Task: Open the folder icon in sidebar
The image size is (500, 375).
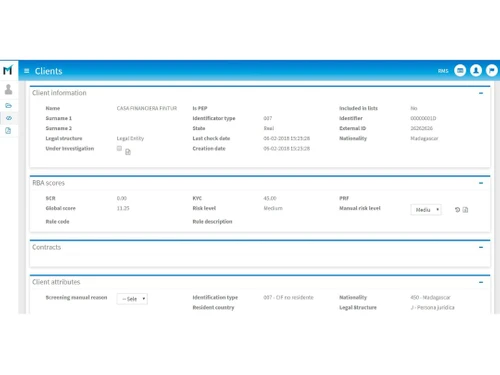Action: (x=9, y=106)
